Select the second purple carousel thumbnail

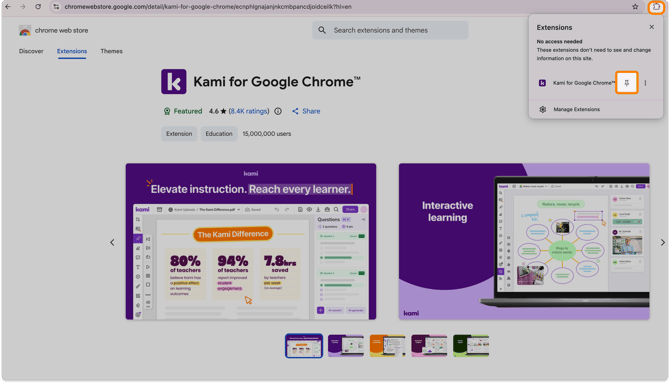point(346,346)
